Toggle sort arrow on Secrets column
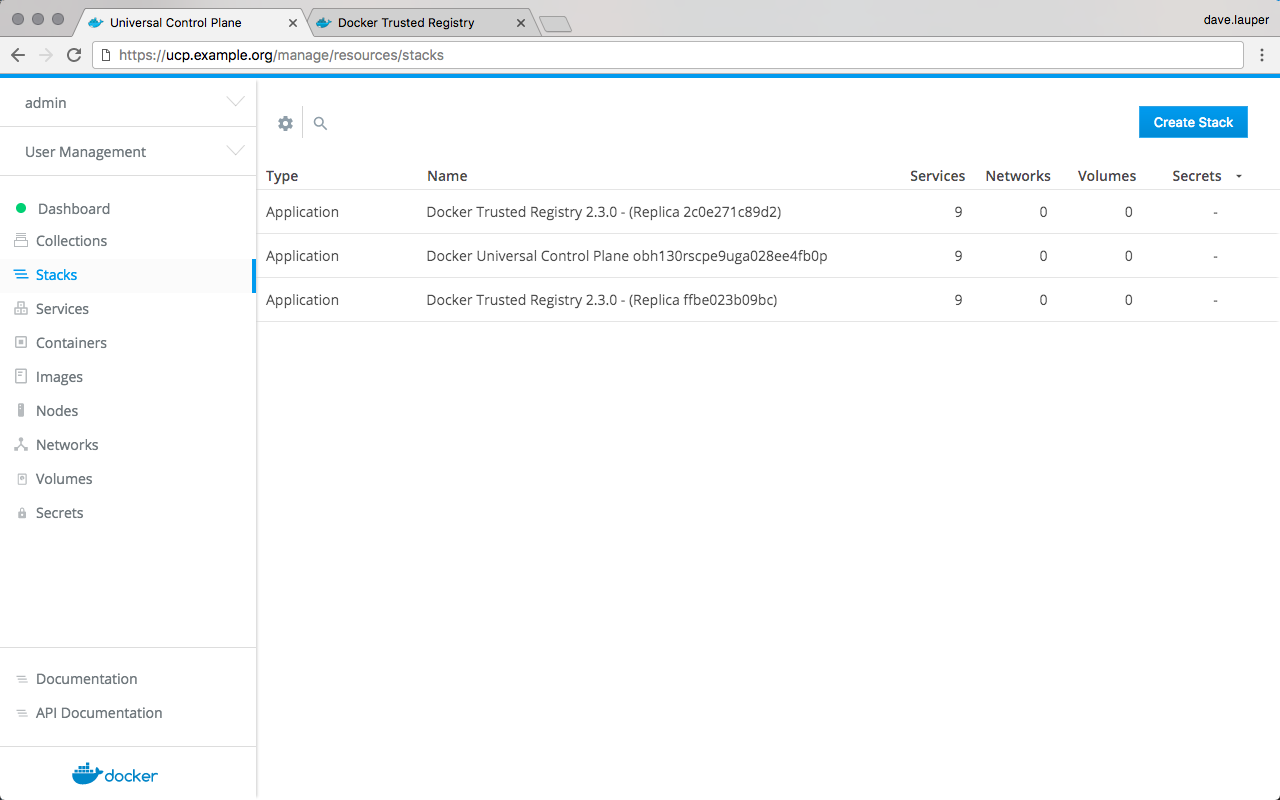Viewport: 1280px width, 800px height. [x=1239, y=176]
